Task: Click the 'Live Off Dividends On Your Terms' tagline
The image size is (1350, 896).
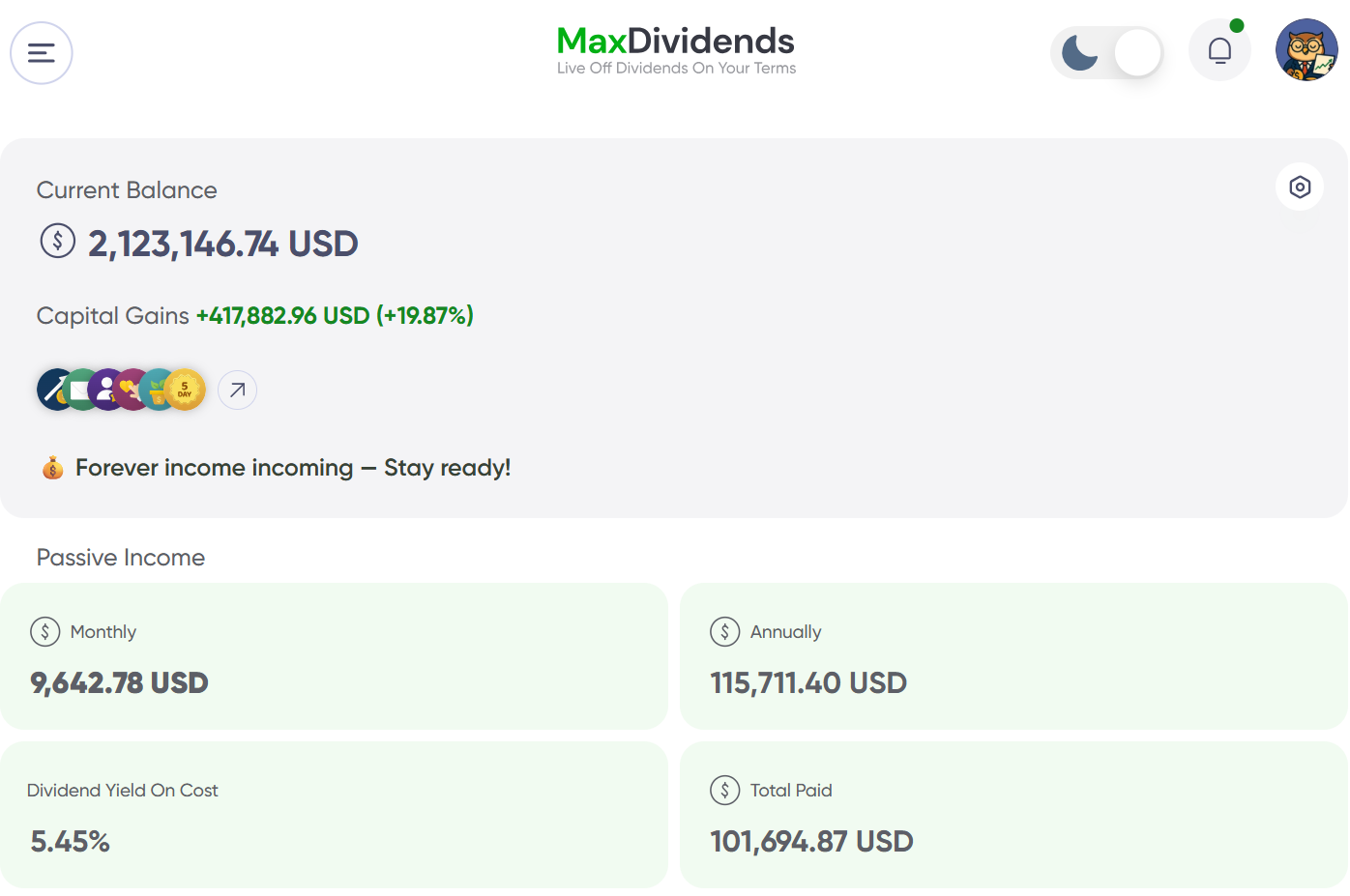Action: pyautogui.click(x=676, y=68)
